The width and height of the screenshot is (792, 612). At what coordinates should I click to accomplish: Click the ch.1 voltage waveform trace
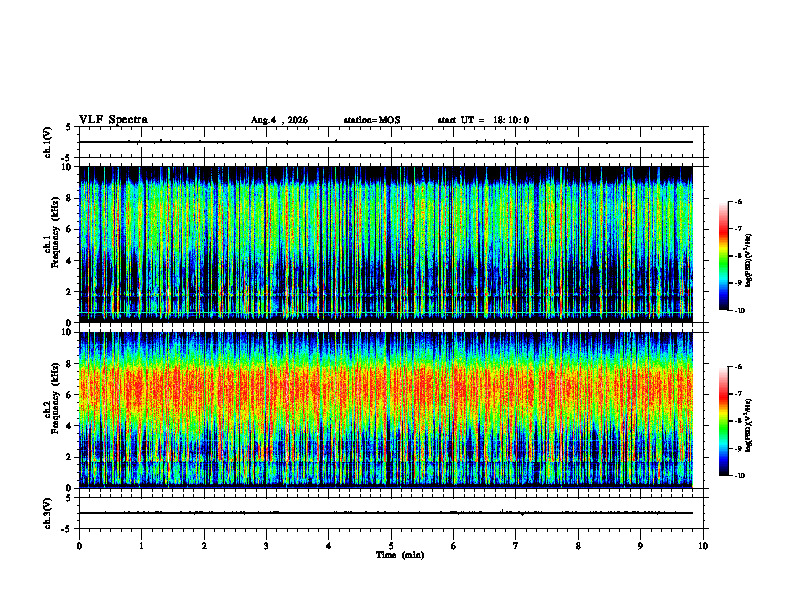coord(386,142)
